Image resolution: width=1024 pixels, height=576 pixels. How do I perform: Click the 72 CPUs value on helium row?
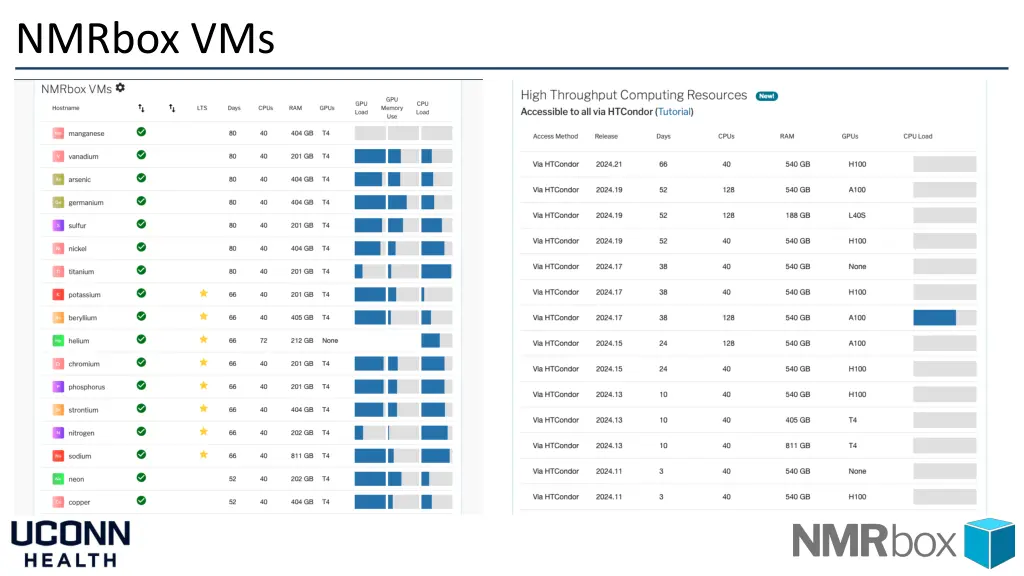coord(264,341)
